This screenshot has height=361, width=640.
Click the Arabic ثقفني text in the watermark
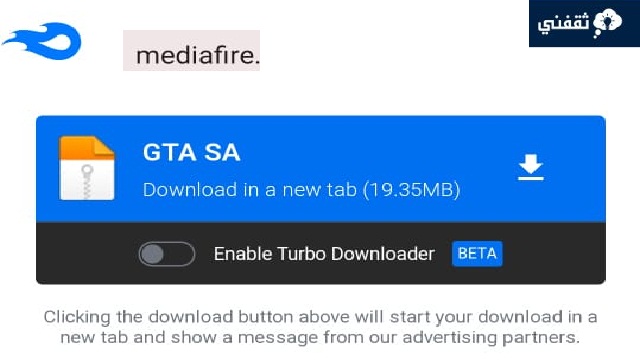(x=564, y=23)
